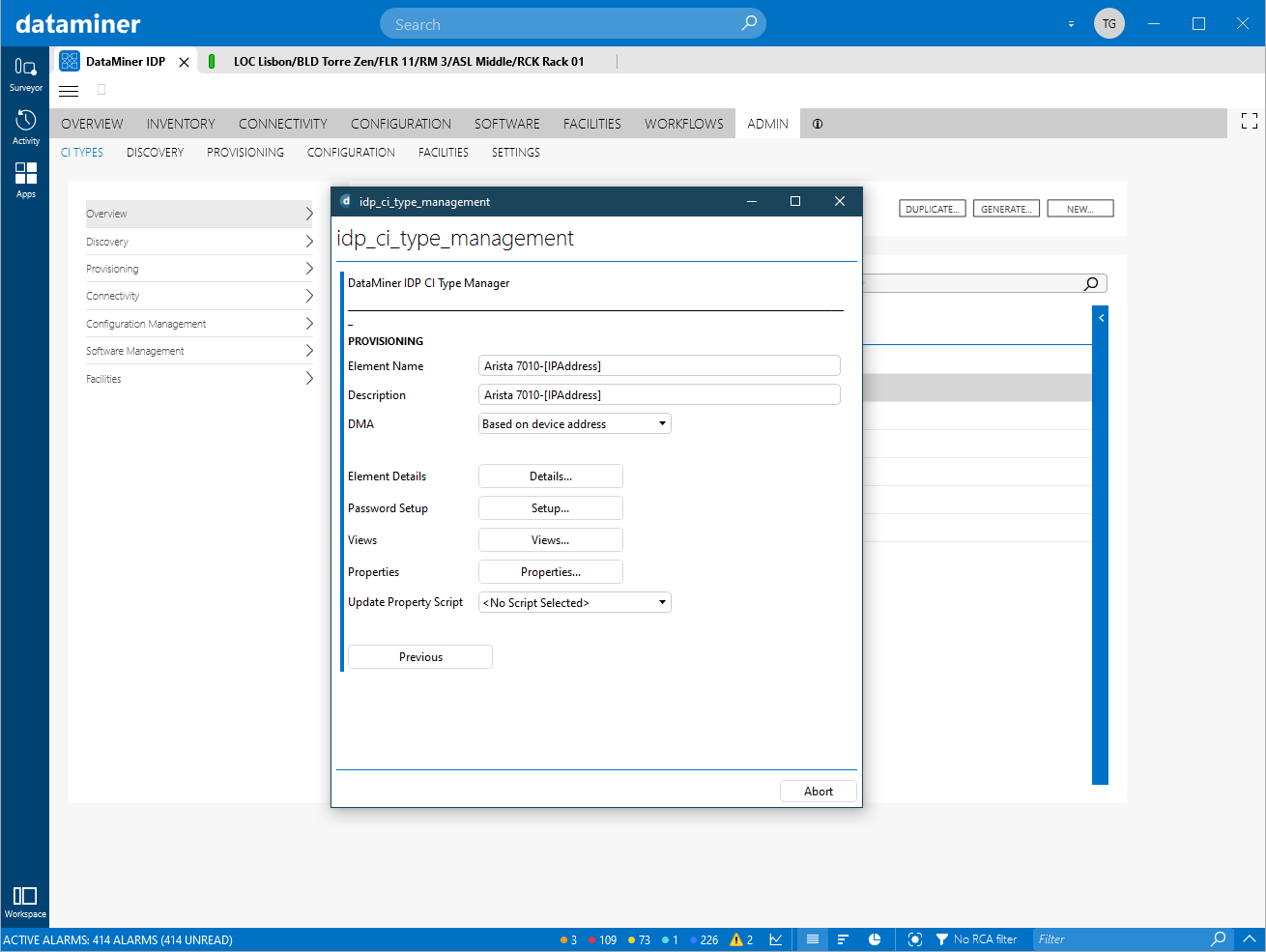Select the rack LOC Lisbon tab
The width and height of the screenshot is (1266, 952).
point(409,62)
